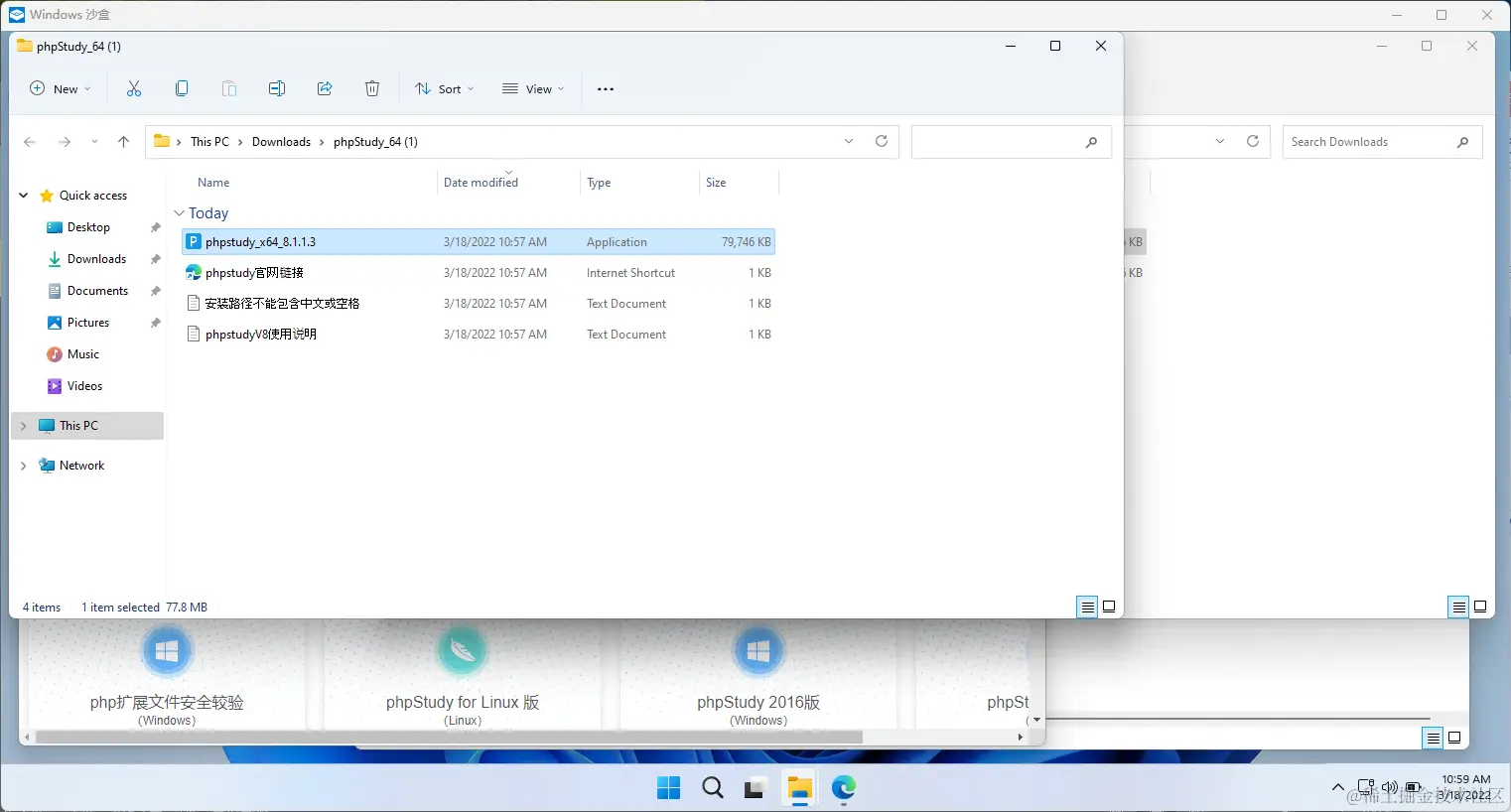Open the See more ellipsis menu
The height and width of the screenshot is (812, 1511).
(606, 88)
